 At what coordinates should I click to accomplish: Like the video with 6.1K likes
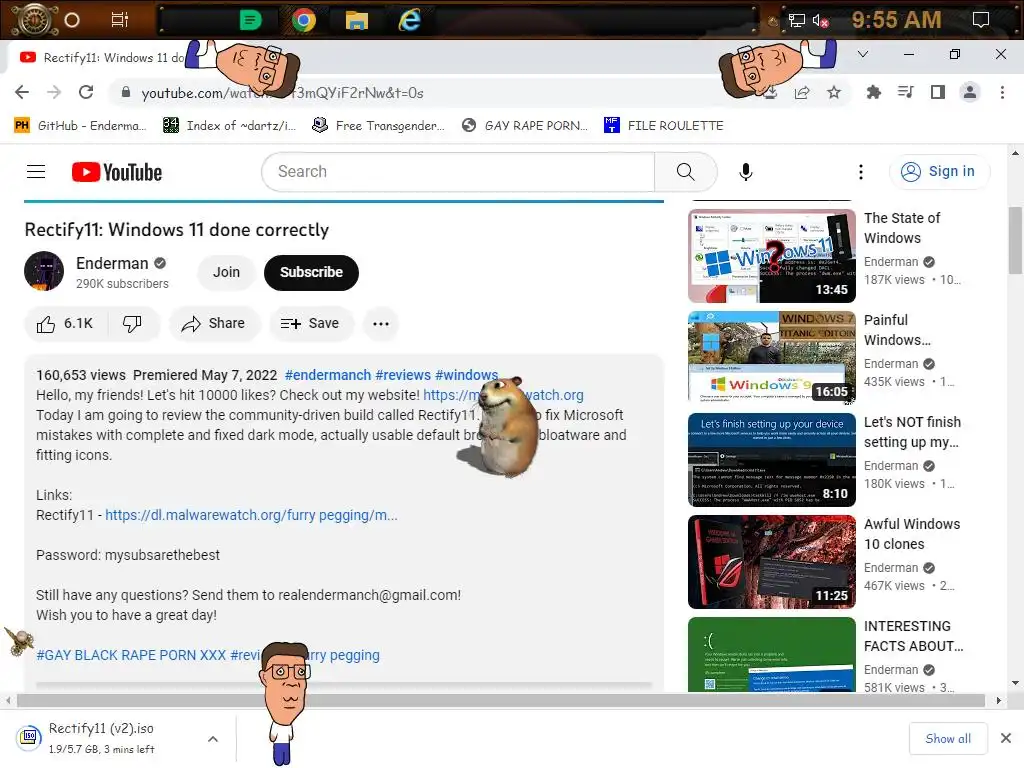(65, 324)
